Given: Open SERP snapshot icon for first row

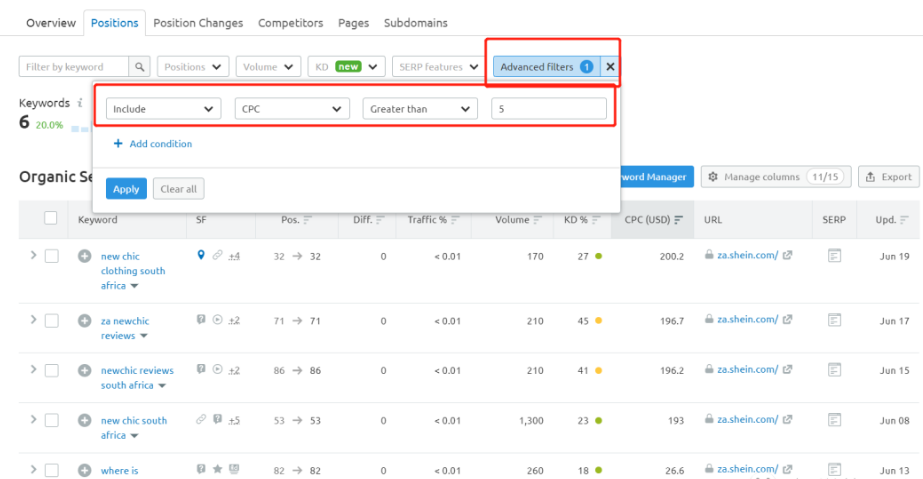Looking at the screenshot, I should click(x=834, y=256).
